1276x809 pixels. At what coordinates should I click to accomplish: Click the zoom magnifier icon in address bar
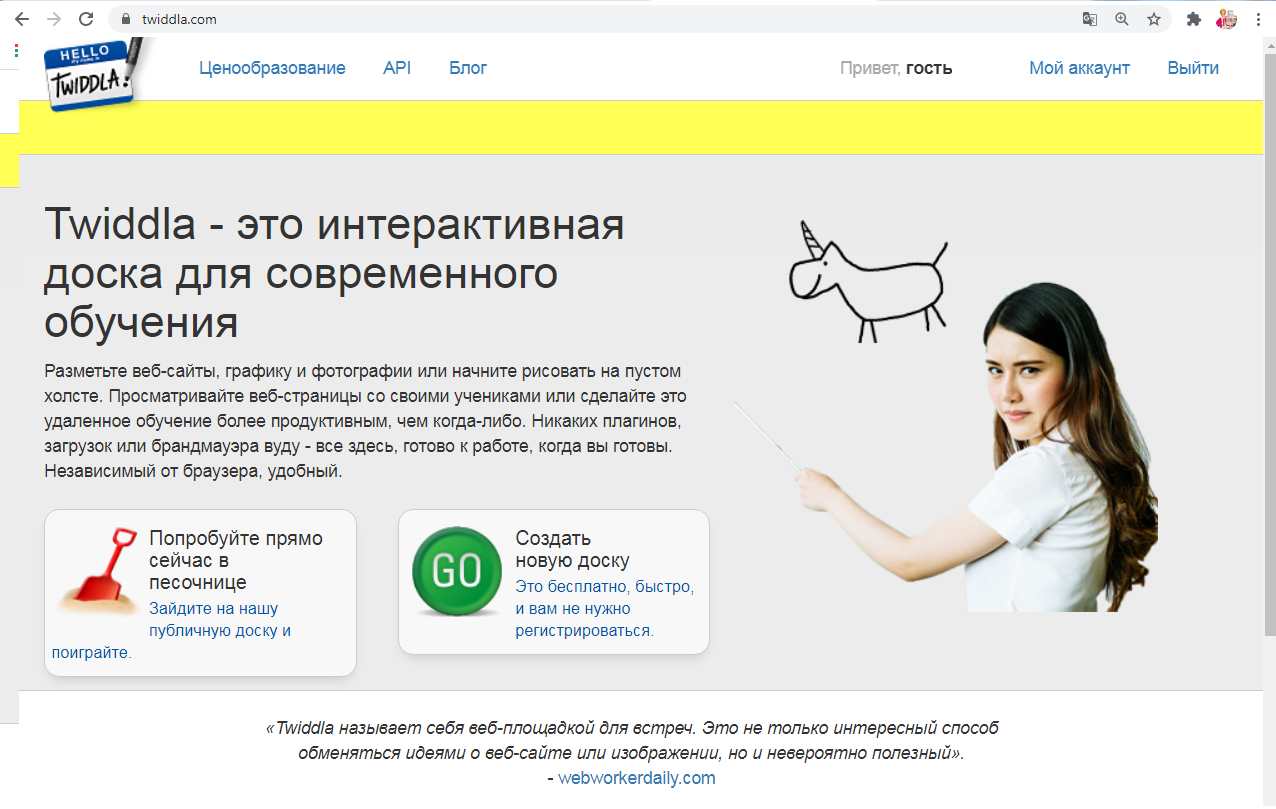click(1121, 19)
